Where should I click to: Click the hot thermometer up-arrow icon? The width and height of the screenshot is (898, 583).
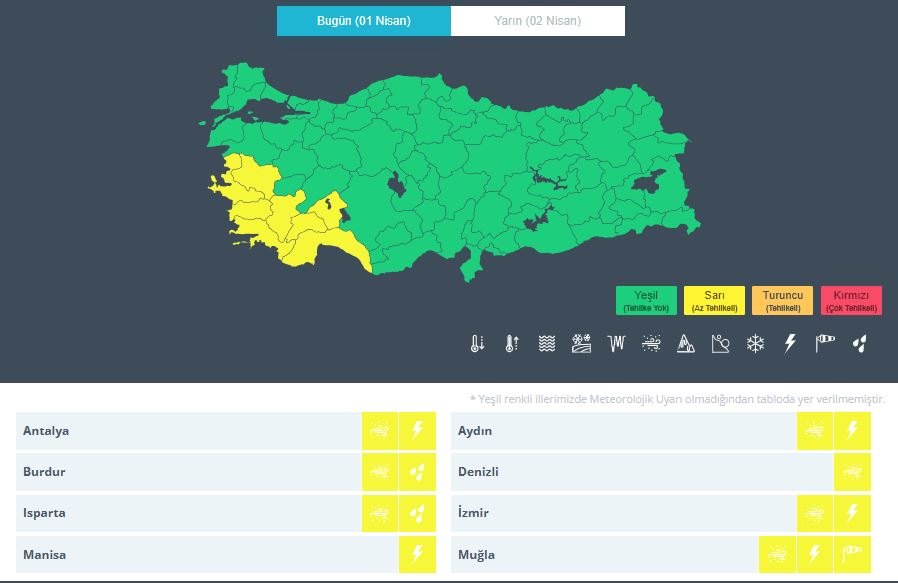[512, 344]
